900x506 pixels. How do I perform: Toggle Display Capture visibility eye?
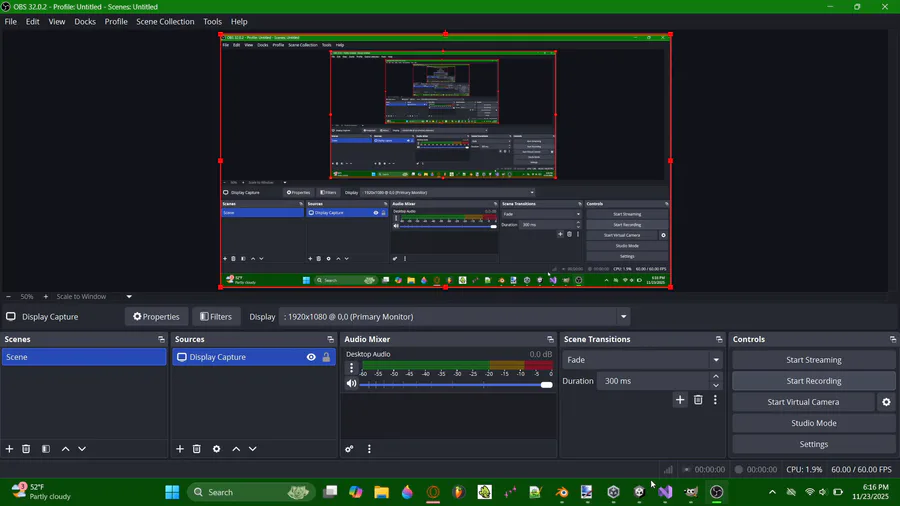pos(311,357)
